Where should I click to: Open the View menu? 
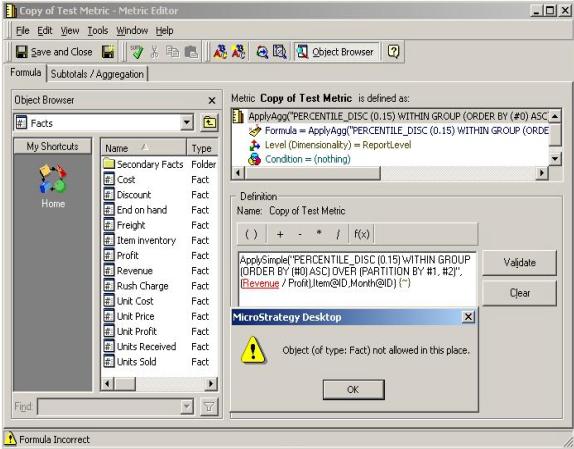pos(70,31)
